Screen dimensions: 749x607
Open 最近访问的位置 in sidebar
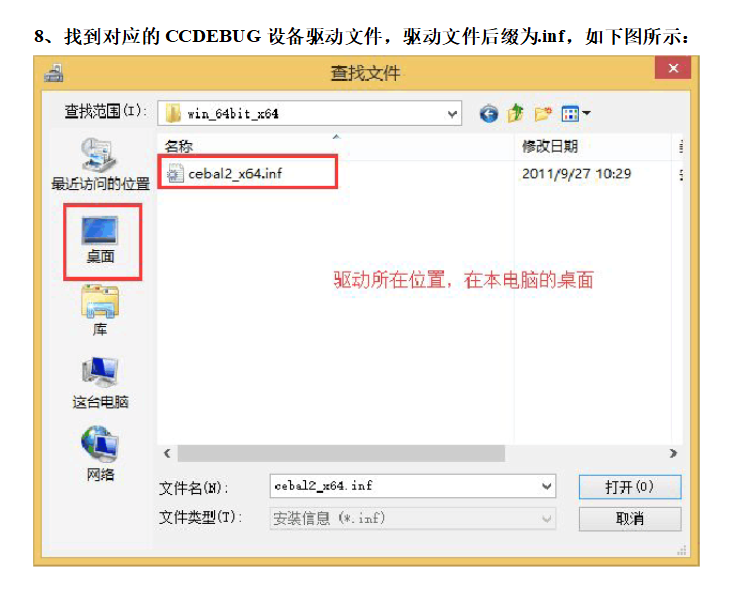(x=100, y=165)
